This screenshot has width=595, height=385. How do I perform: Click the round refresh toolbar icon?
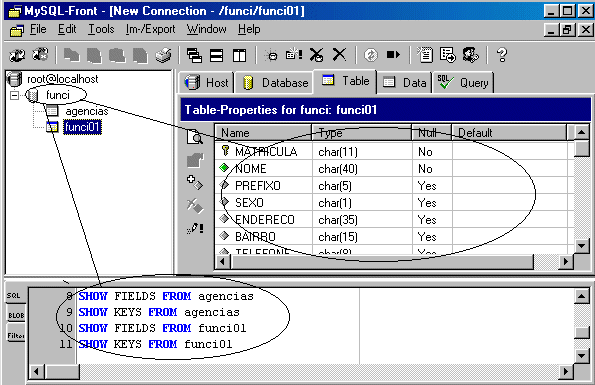coord(371,55)
